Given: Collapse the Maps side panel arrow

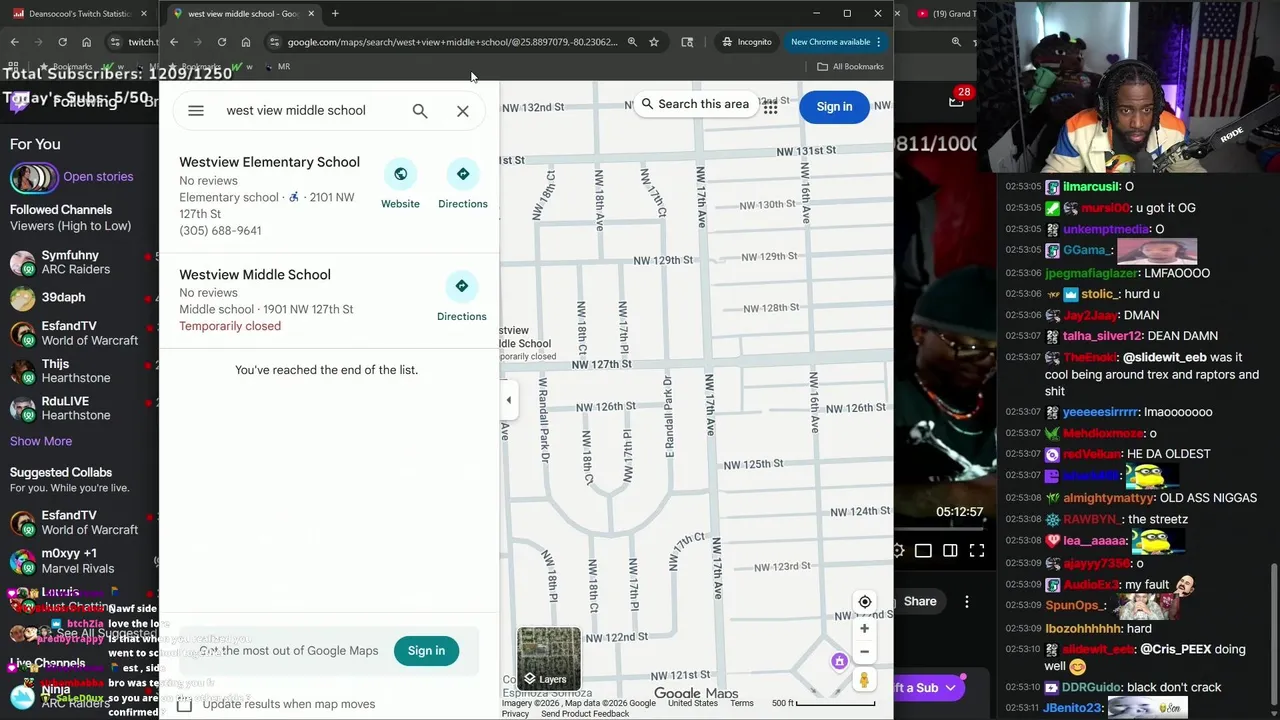Looking at the screenshot, I should coord(508,400).
